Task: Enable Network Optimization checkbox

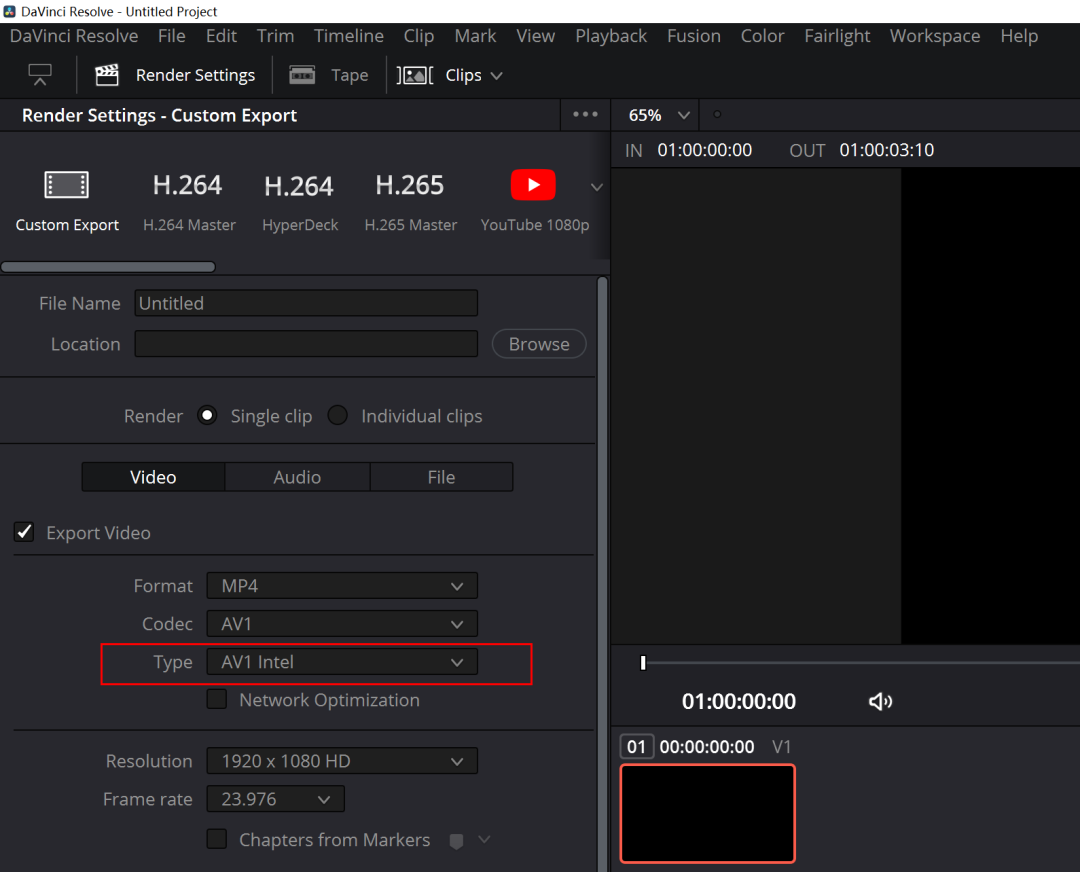Action: point(217,699)
